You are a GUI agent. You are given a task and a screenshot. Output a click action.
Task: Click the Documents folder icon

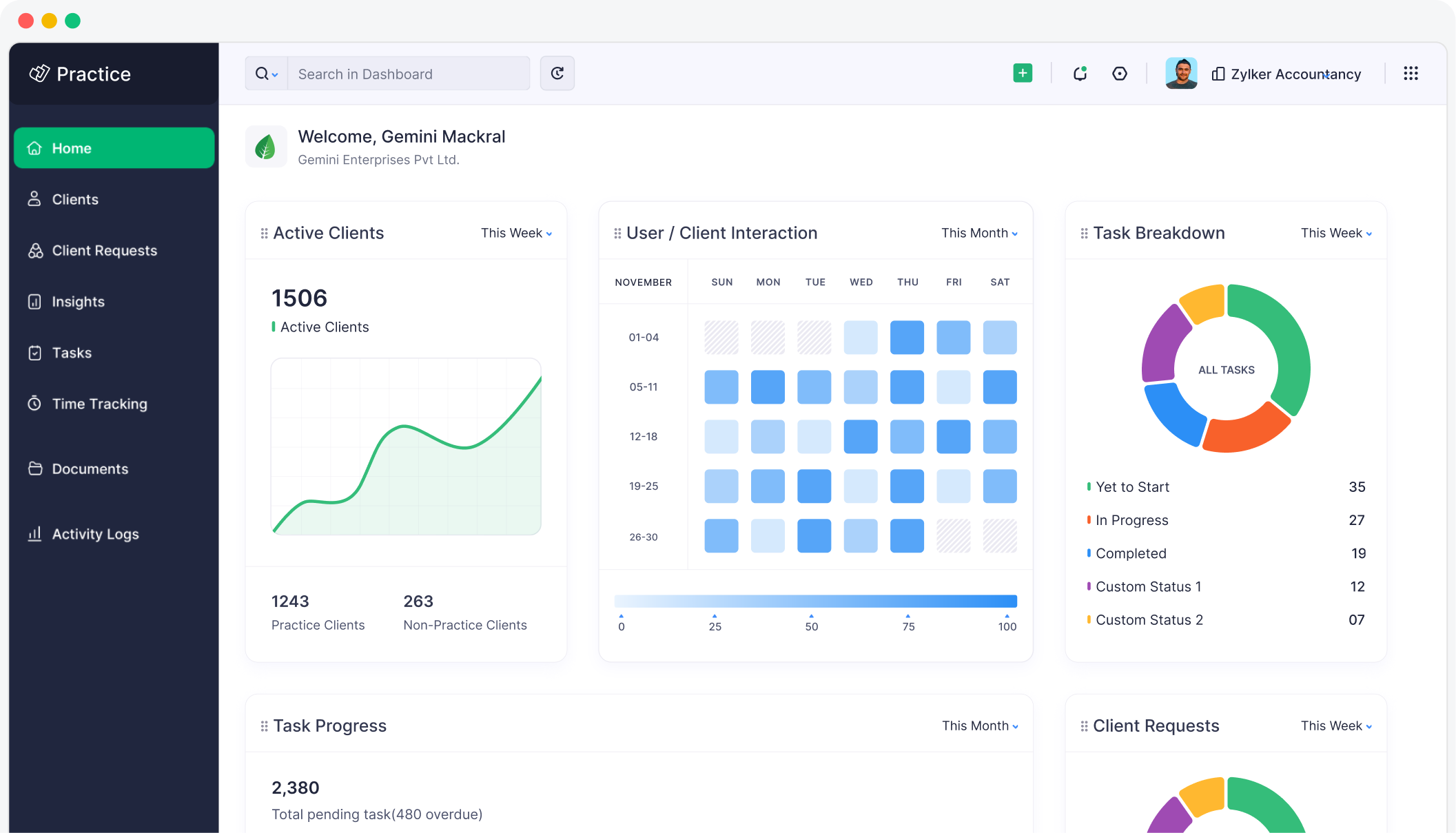point(35,469)
